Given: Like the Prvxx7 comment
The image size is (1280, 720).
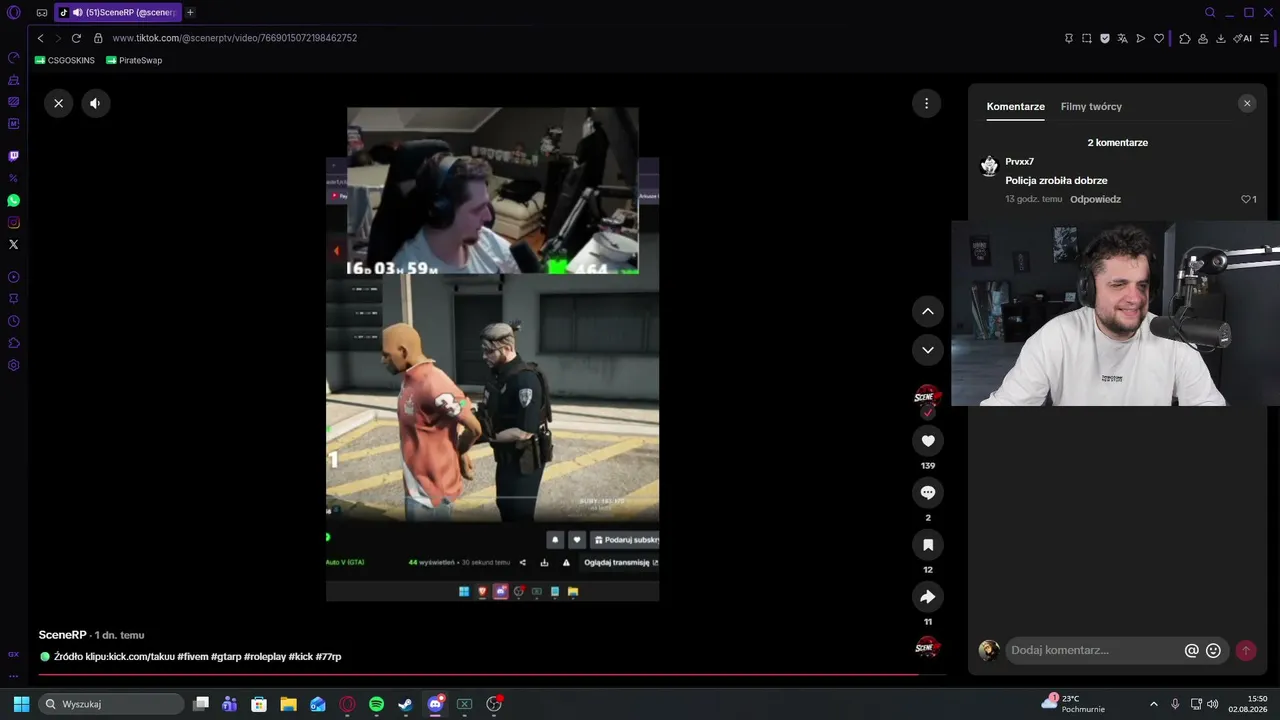Looking at the screenshot, I should coord(1246,199).
